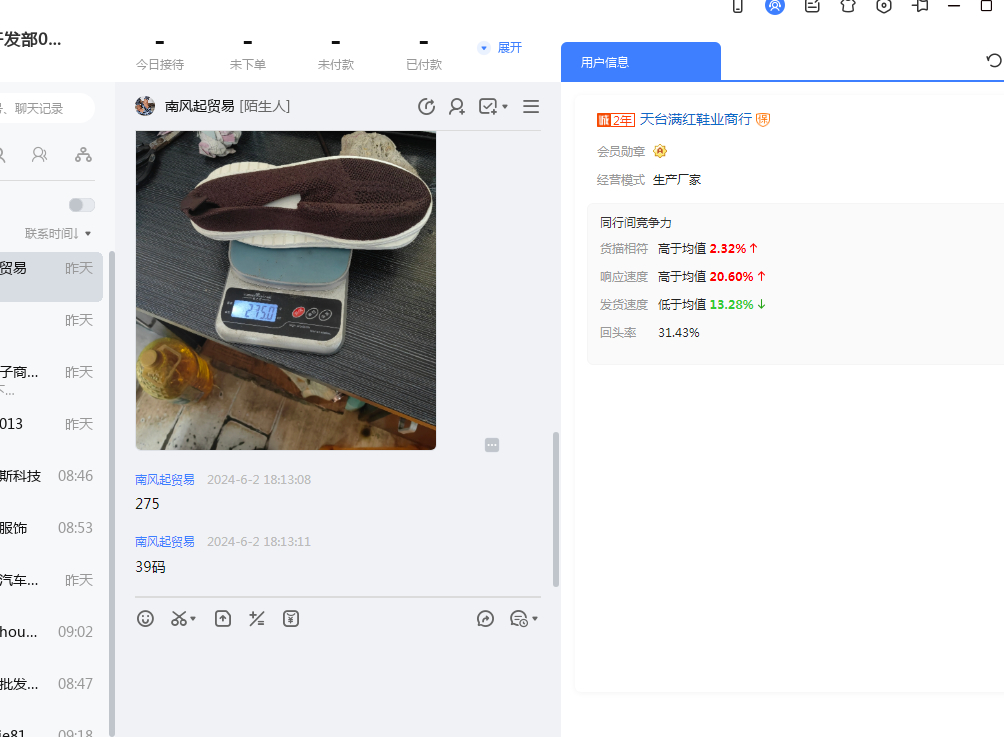Open conversation at 09:02
This screenshot has width=1004, height=737.
(51, 632)
